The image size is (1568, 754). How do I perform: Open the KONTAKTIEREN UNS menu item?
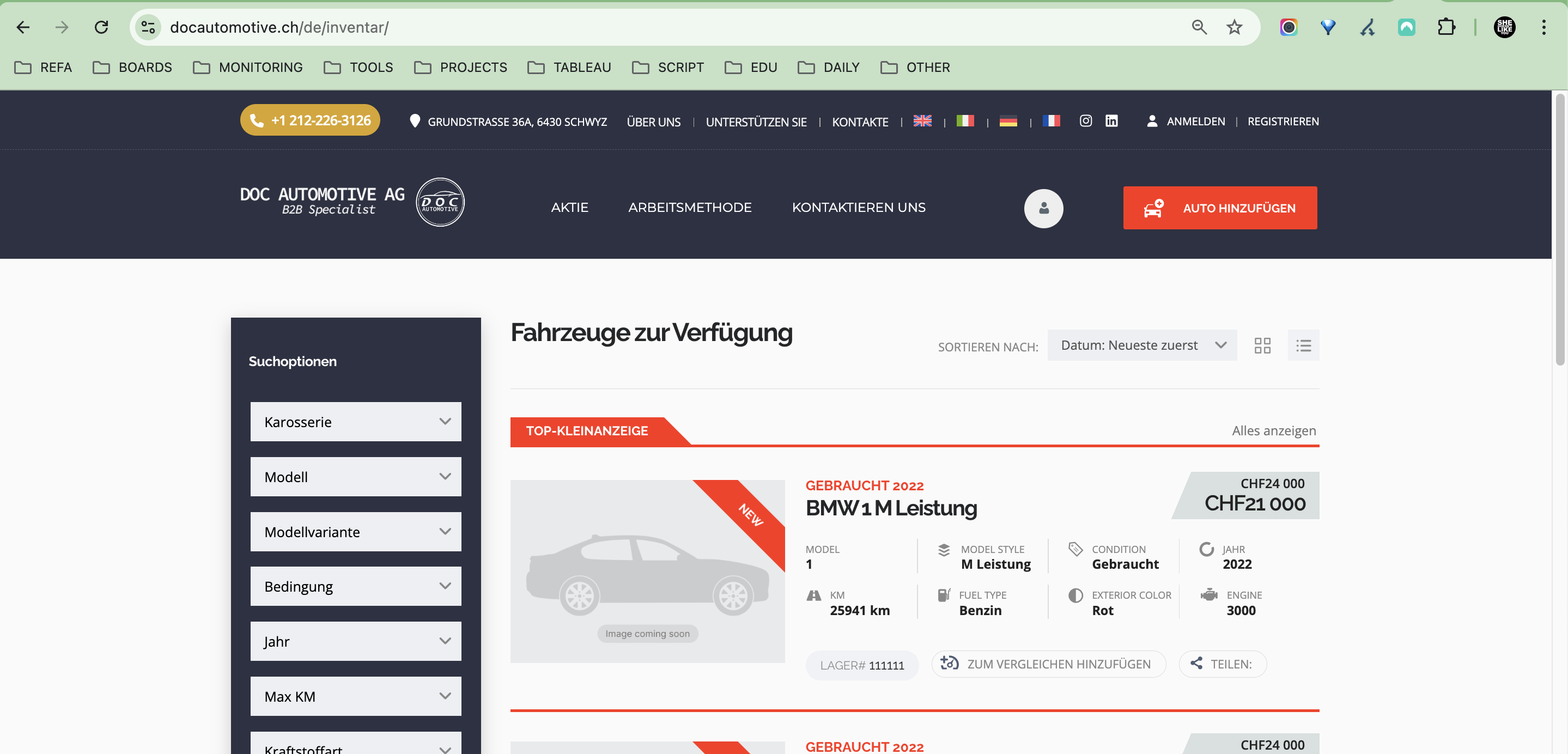pyautogui.click(x=858, y=208)
